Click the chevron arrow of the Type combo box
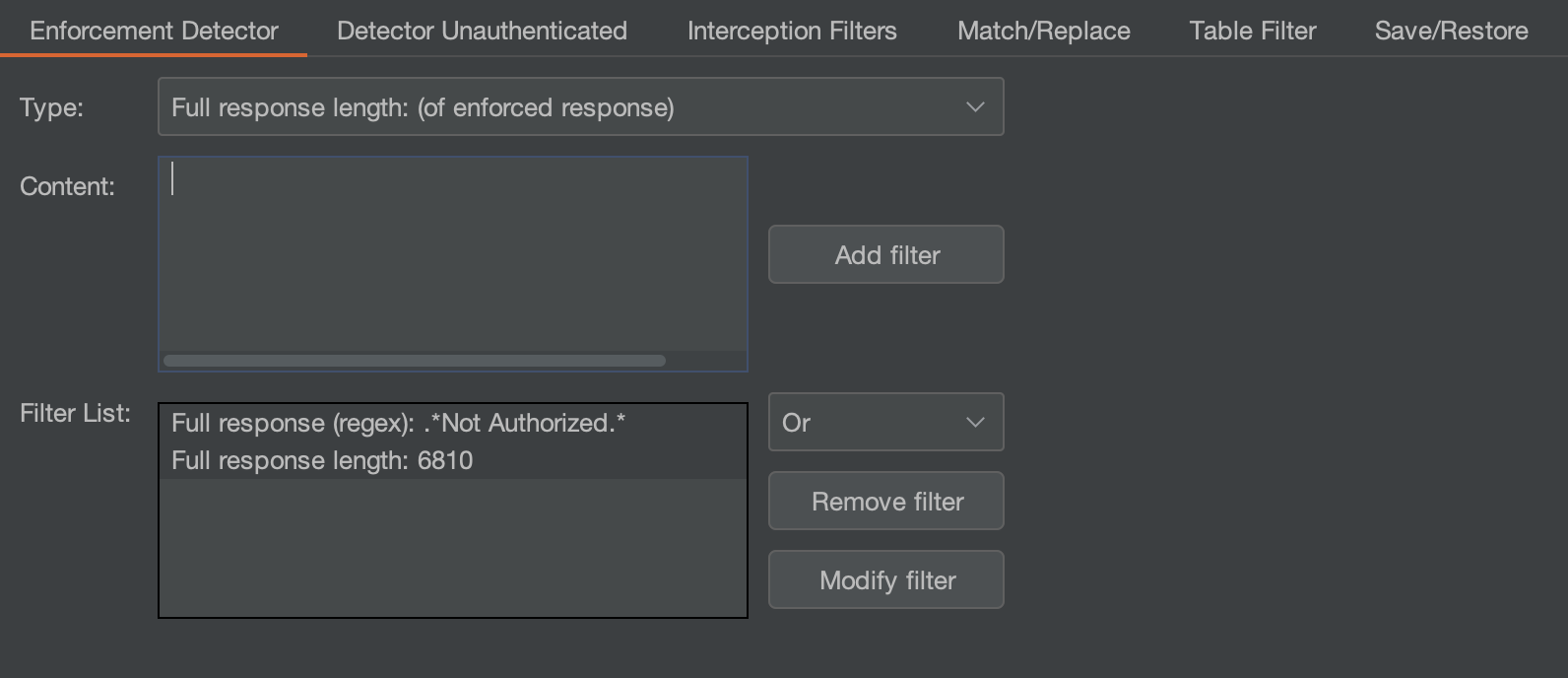Image resolution: width=1568 pixels, height=678 pixels. point(975,107)
